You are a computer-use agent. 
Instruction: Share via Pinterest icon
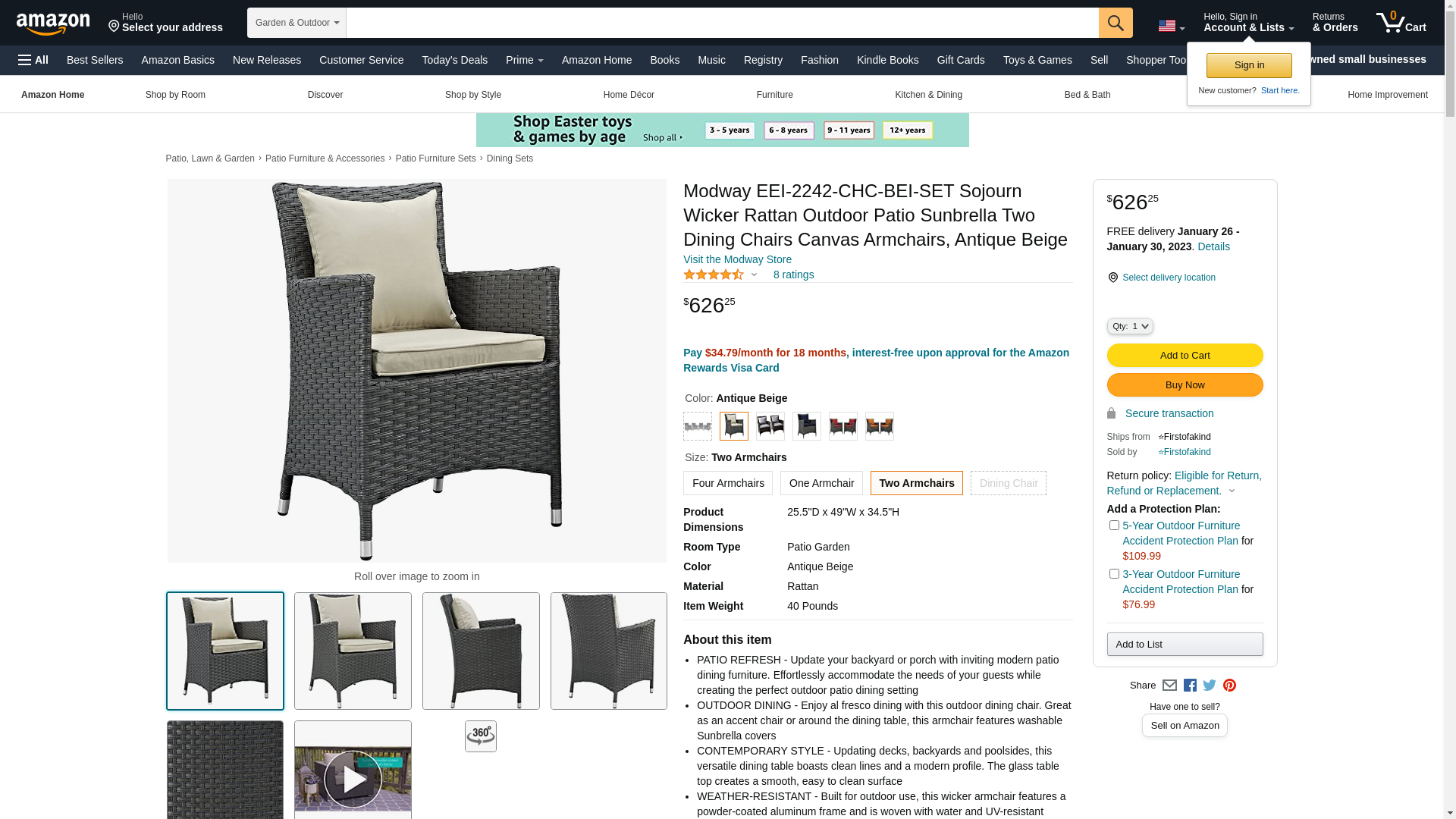pyautogui.click(x=1229, y=686)
